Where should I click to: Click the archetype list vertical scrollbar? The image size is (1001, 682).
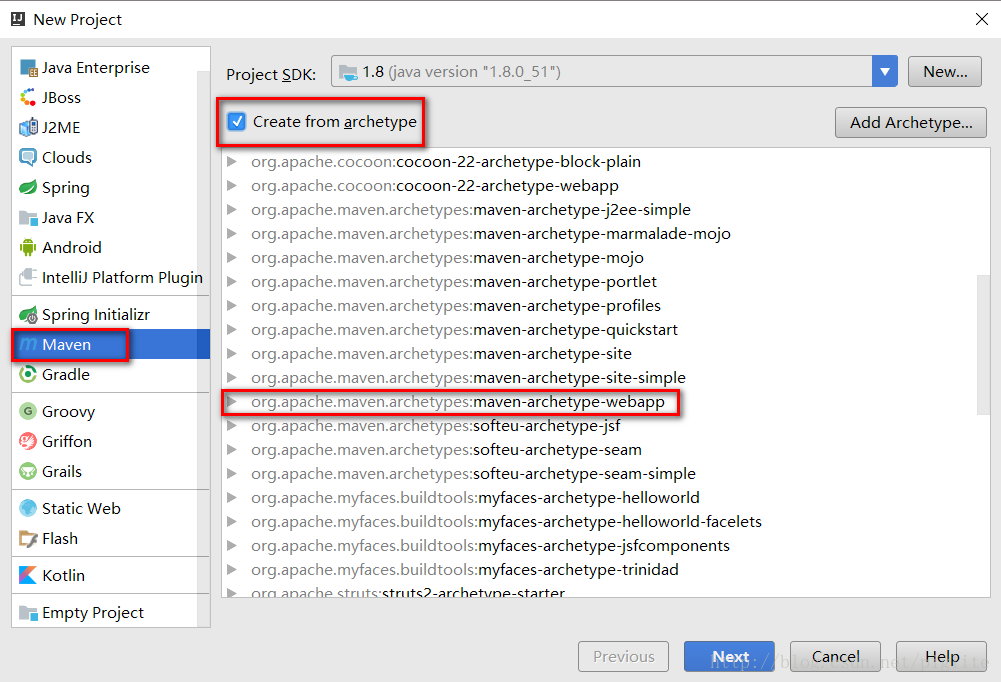(x=983, y=345)
